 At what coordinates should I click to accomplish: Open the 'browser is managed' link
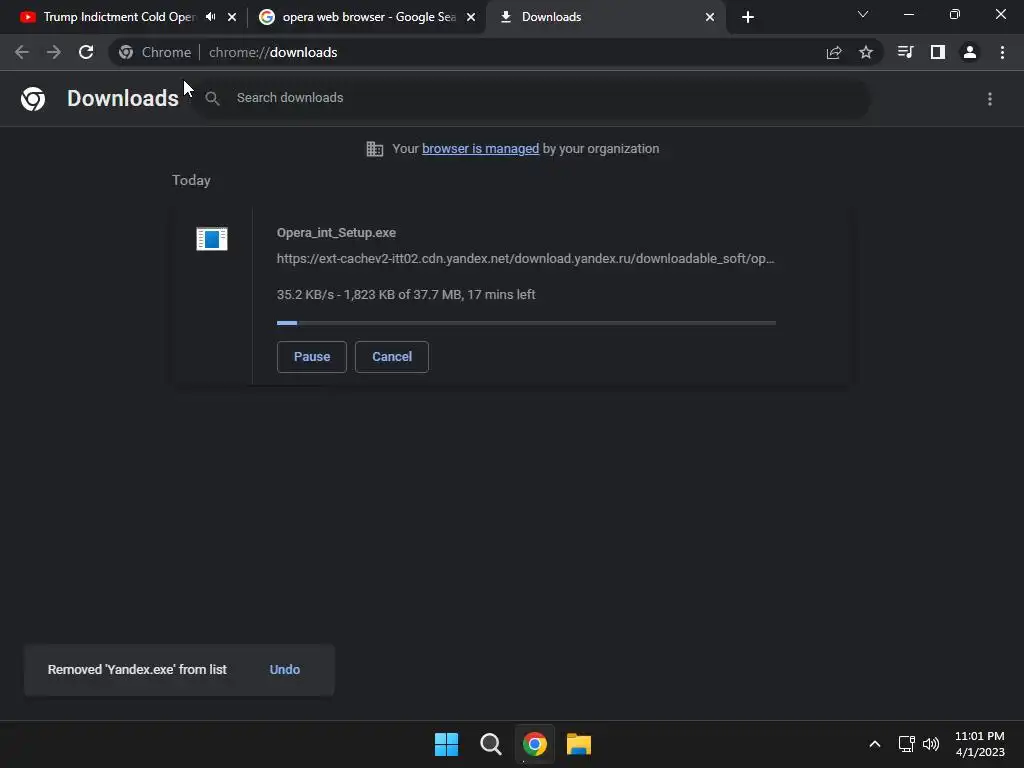coord(480,149)
